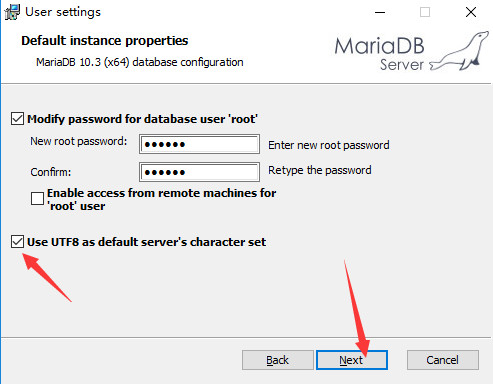Focus the Confirm password field

199,172
